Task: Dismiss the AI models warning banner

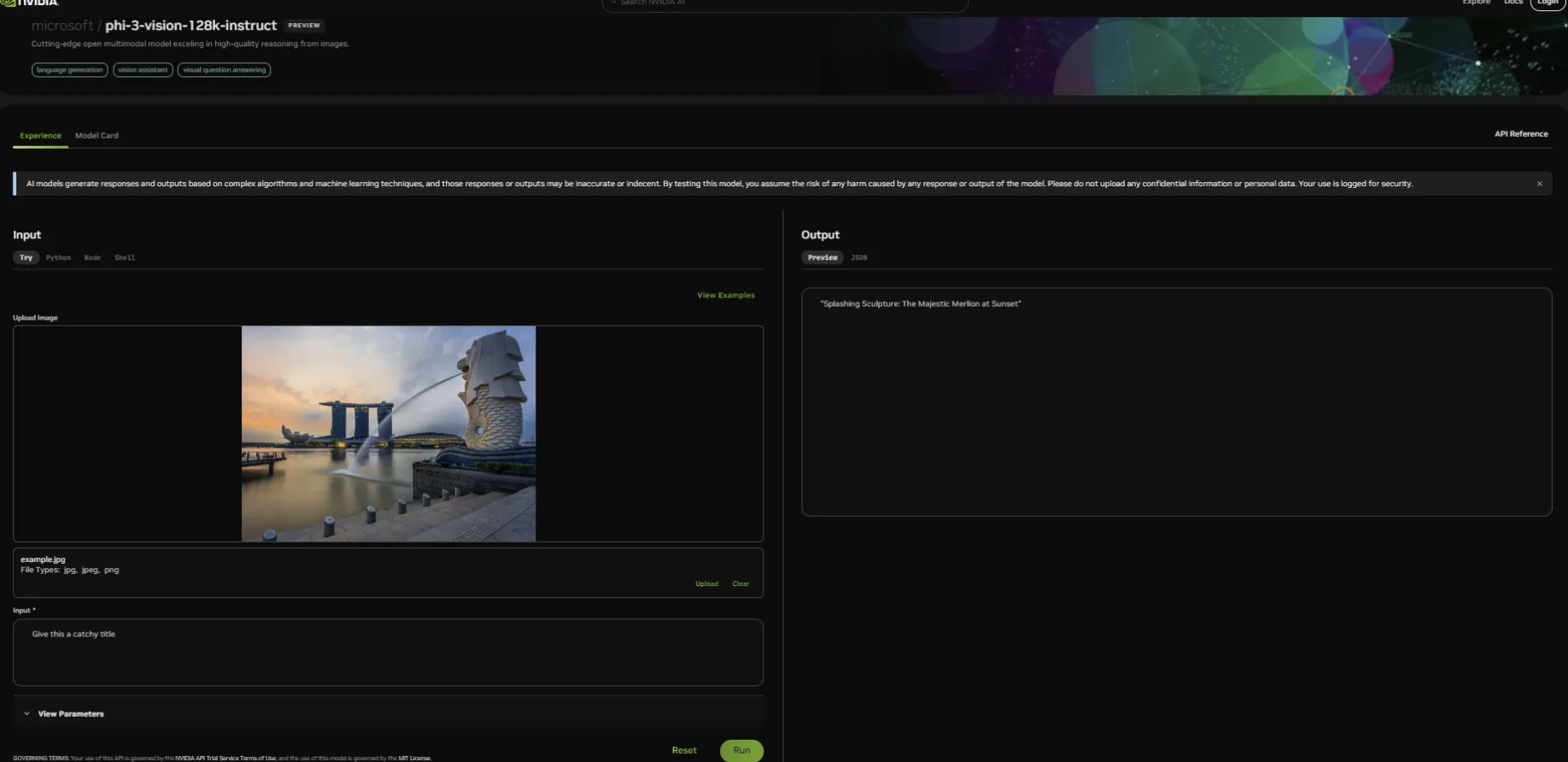Action: (1540, 184)
